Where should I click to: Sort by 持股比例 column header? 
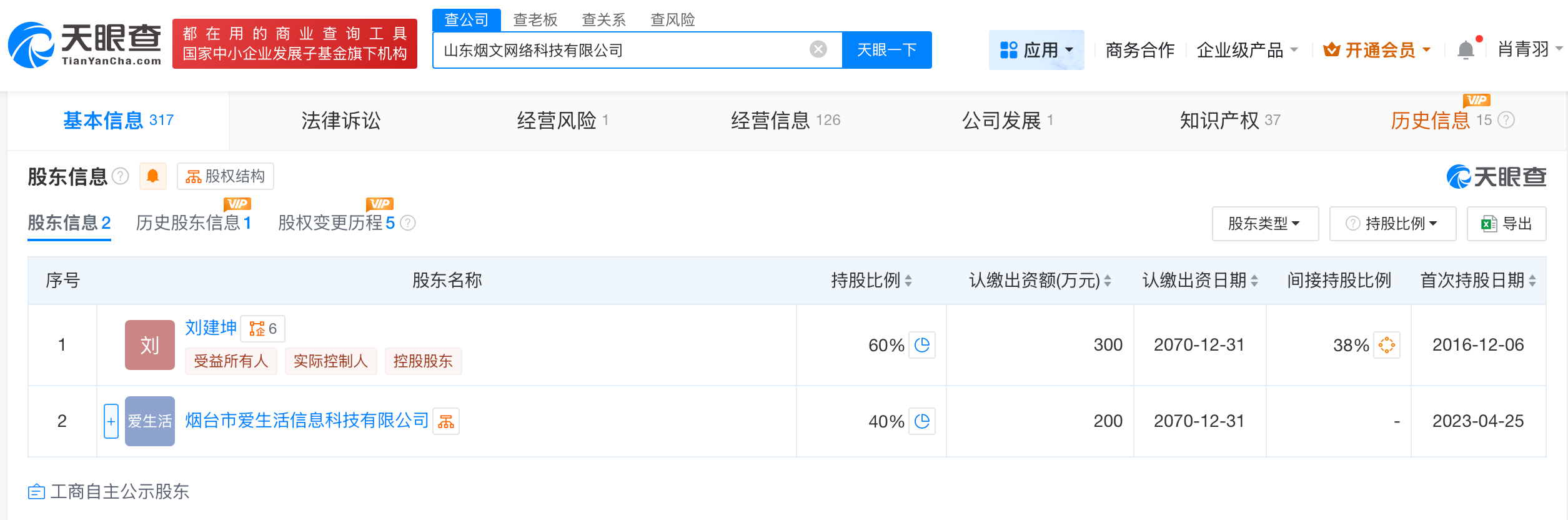point(871,281)
